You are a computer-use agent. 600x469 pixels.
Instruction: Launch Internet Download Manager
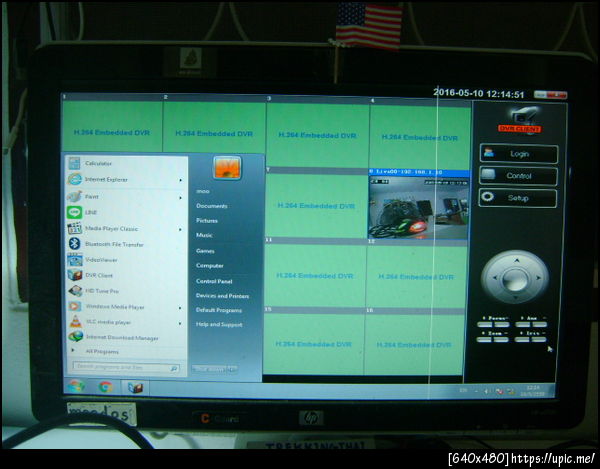click(x=126, y=337)
